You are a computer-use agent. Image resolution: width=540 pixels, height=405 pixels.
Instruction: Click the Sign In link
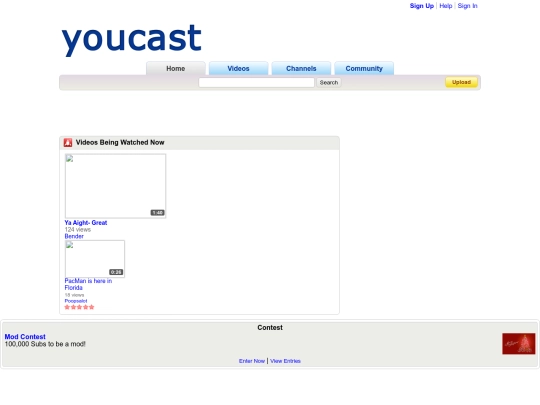point(467,6)
